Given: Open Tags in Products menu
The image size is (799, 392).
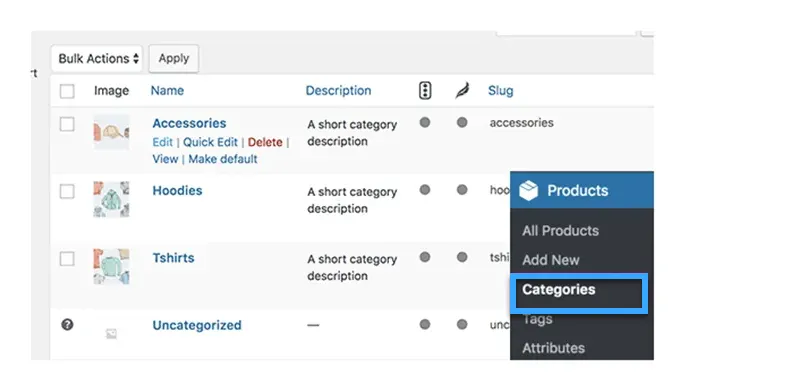Looking at the screenshot, I should (x=537, y=319).
